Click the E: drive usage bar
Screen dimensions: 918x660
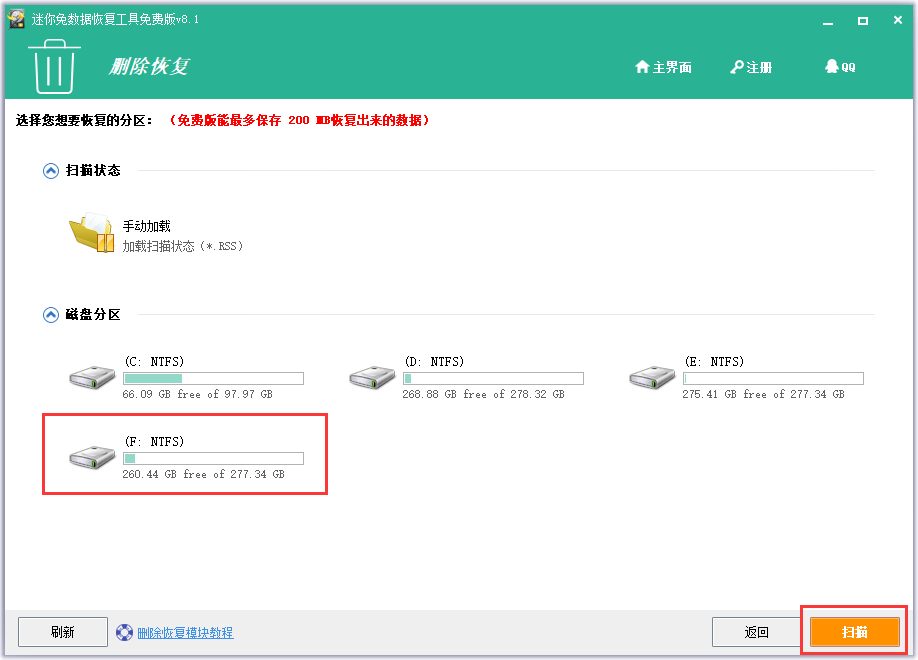[773, 378]
